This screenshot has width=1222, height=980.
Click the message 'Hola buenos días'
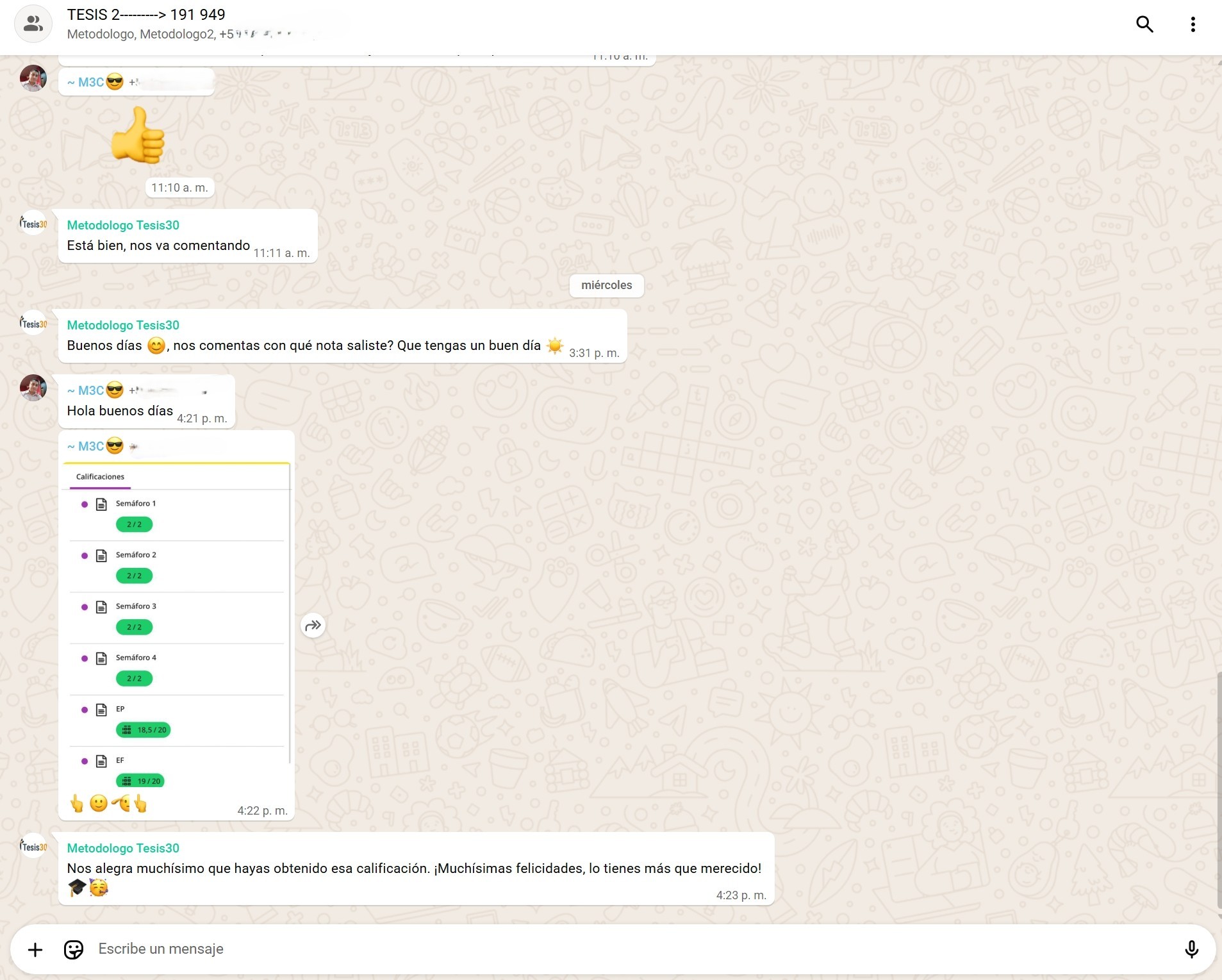120,411
